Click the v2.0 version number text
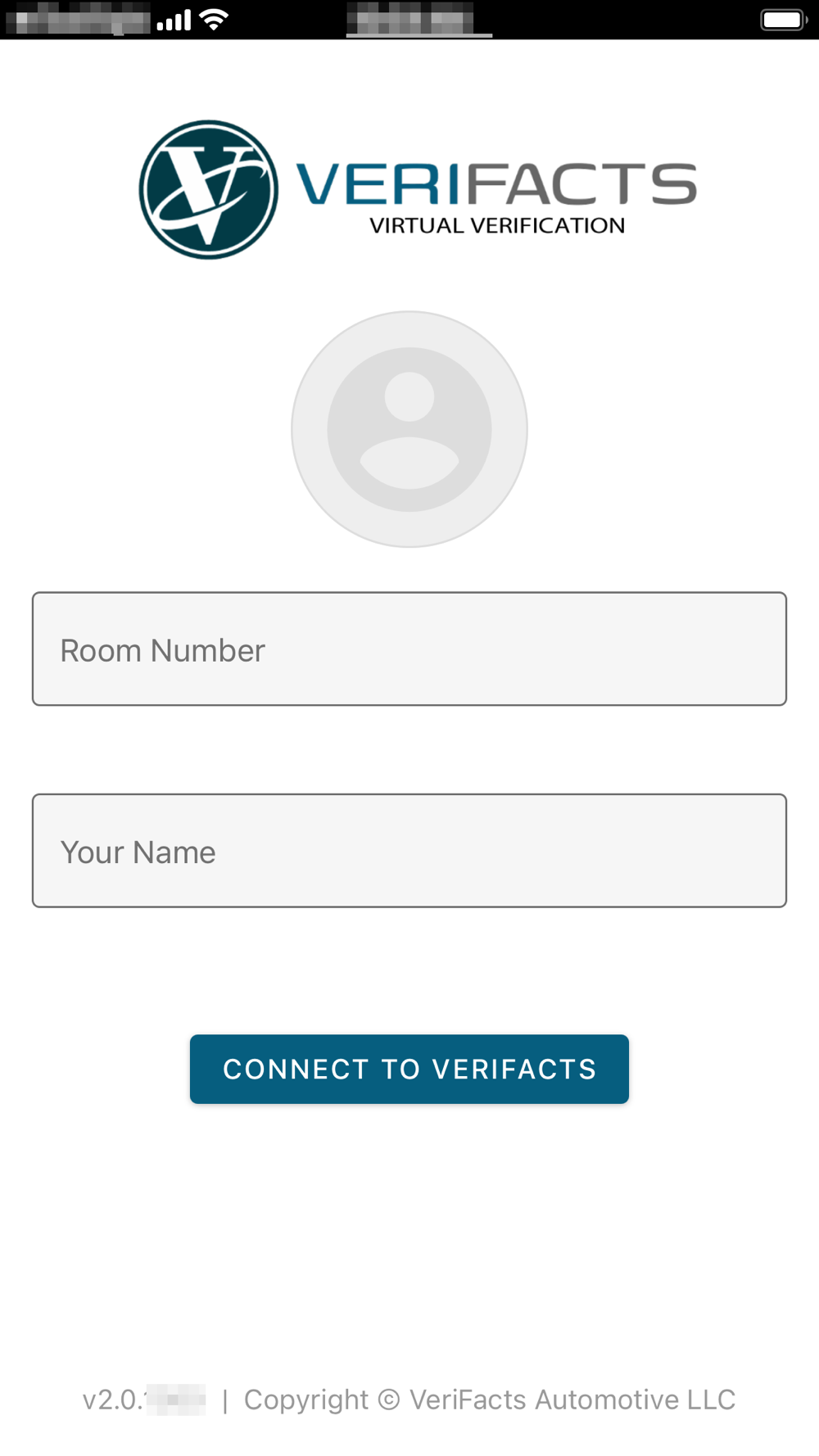The width and height of the screenshot is (819, 1456). (x=144, y=1399)
